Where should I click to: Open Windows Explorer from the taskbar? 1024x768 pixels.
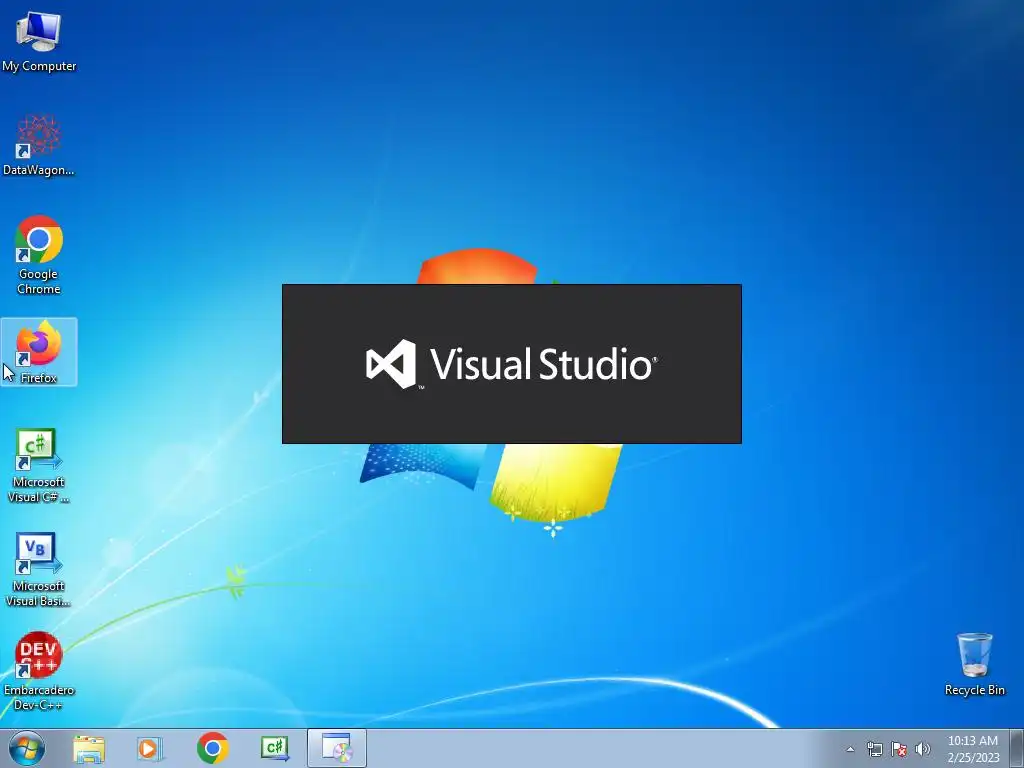coord(89,748)
